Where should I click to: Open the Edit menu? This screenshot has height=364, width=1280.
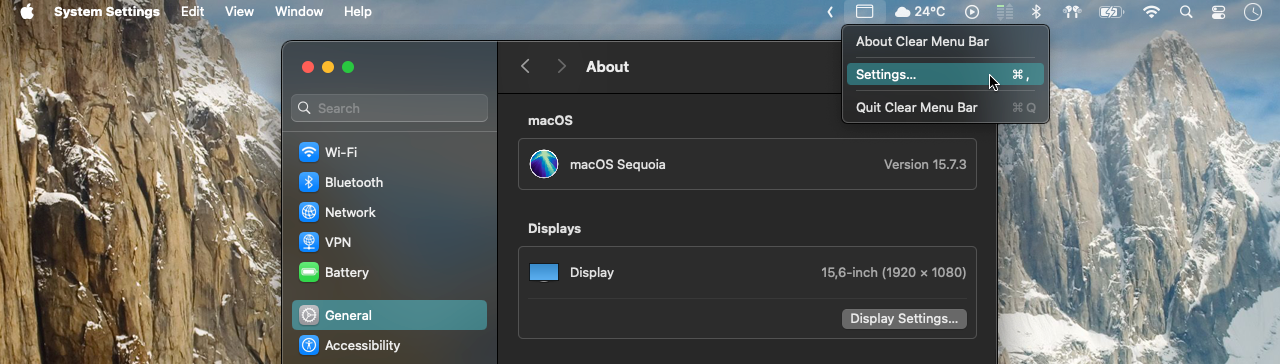tap(193, 12)
